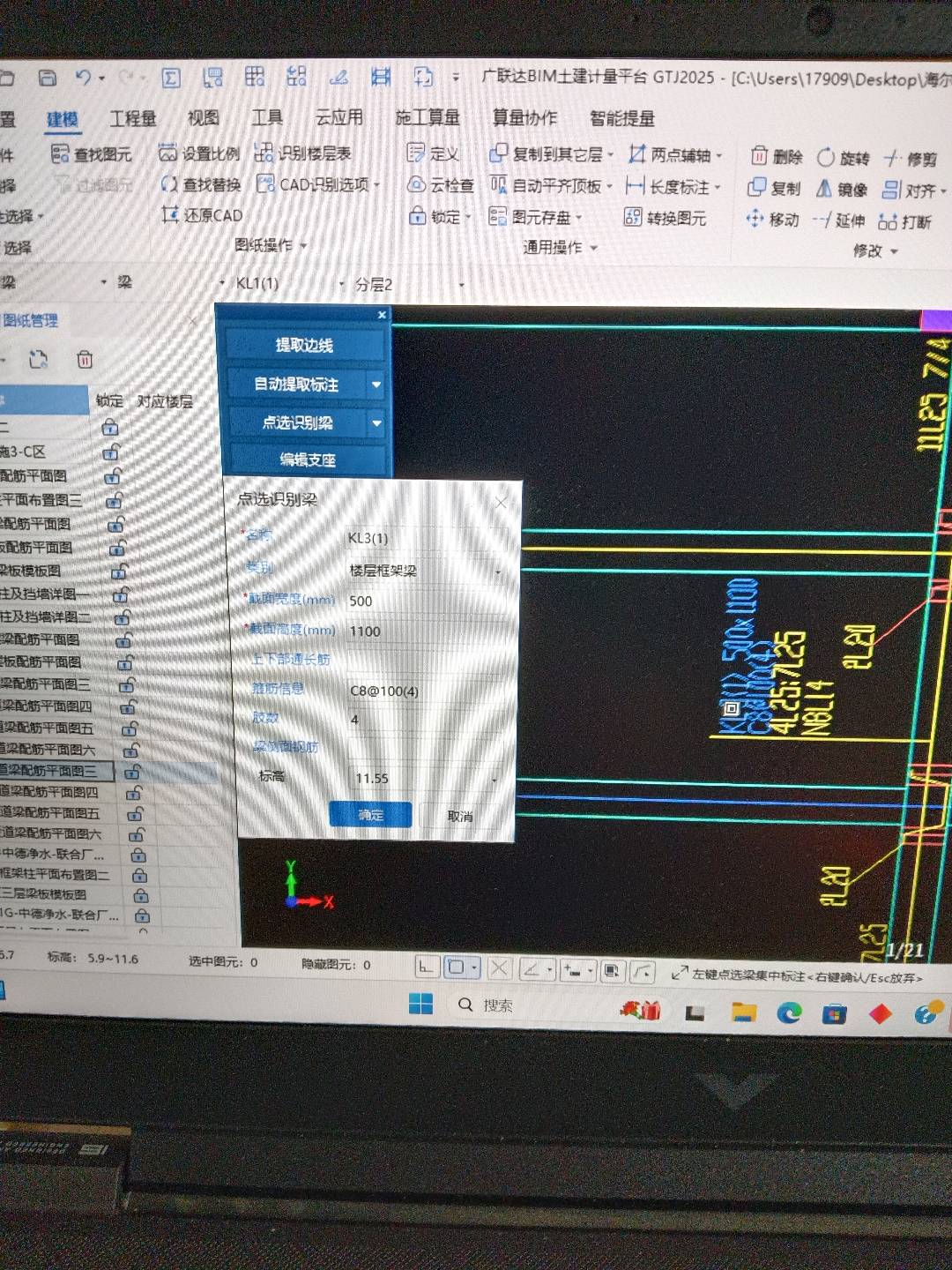Click the 定义 definition tool
Image resolution: width=952 pixels, height=1270 pixels.
coord(433,154)
